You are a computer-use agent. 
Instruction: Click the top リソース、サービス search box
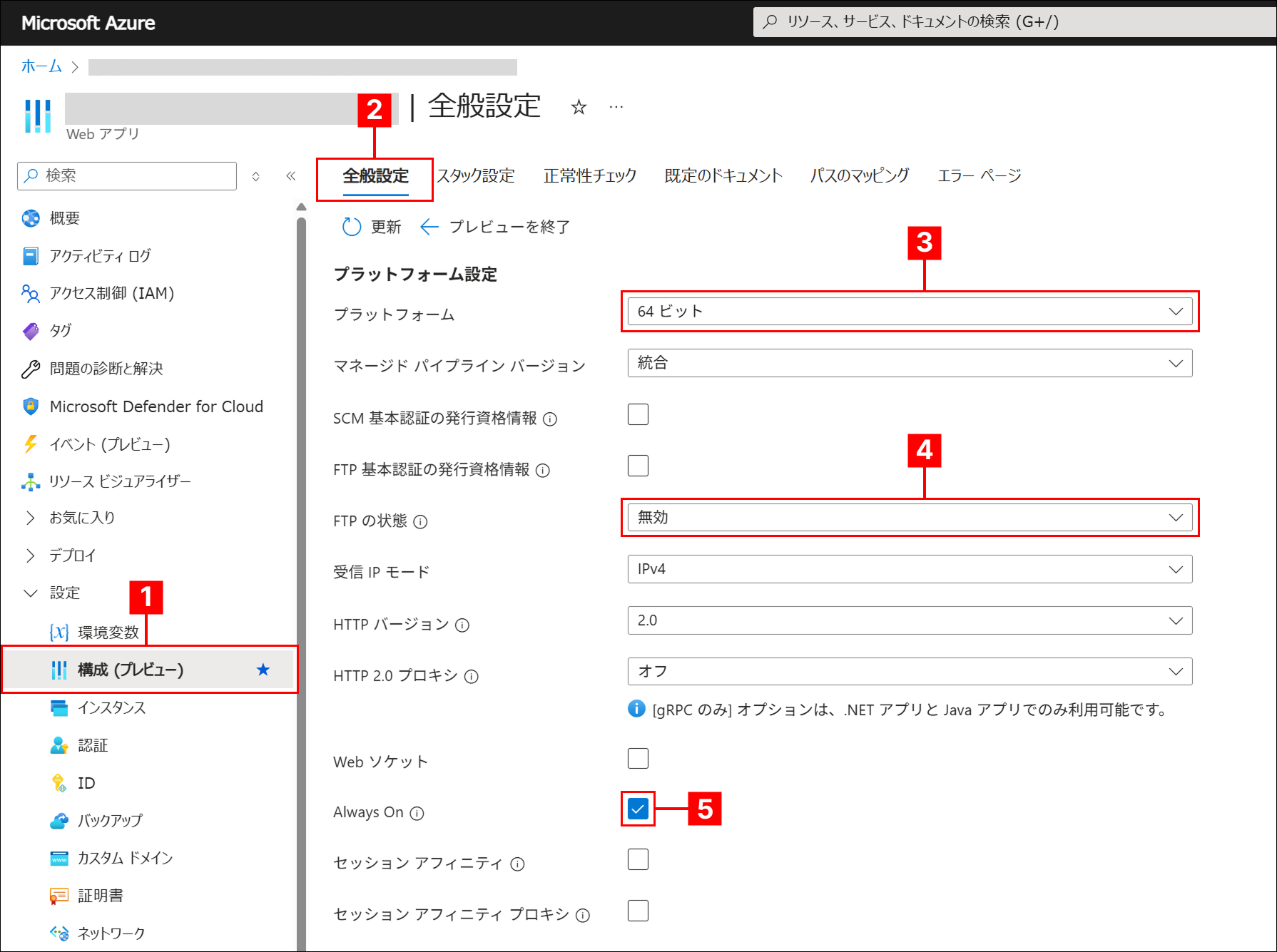pos(1014,22)
